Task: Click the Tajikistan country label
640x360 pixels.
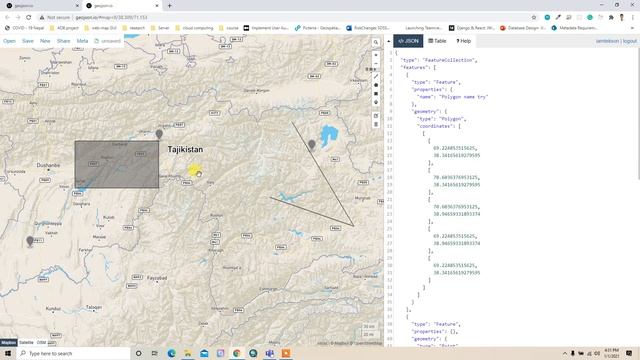Action: click(185, 149)
